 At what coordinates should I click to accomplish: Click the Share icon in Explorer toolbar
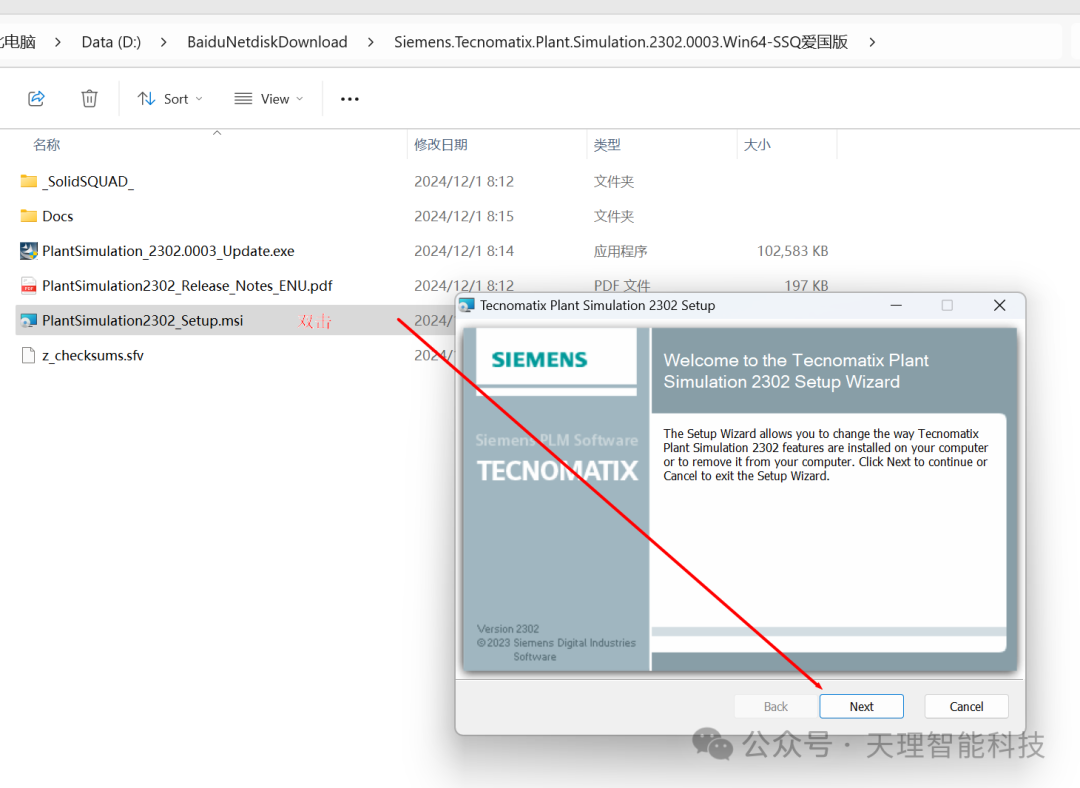point(37,98)
